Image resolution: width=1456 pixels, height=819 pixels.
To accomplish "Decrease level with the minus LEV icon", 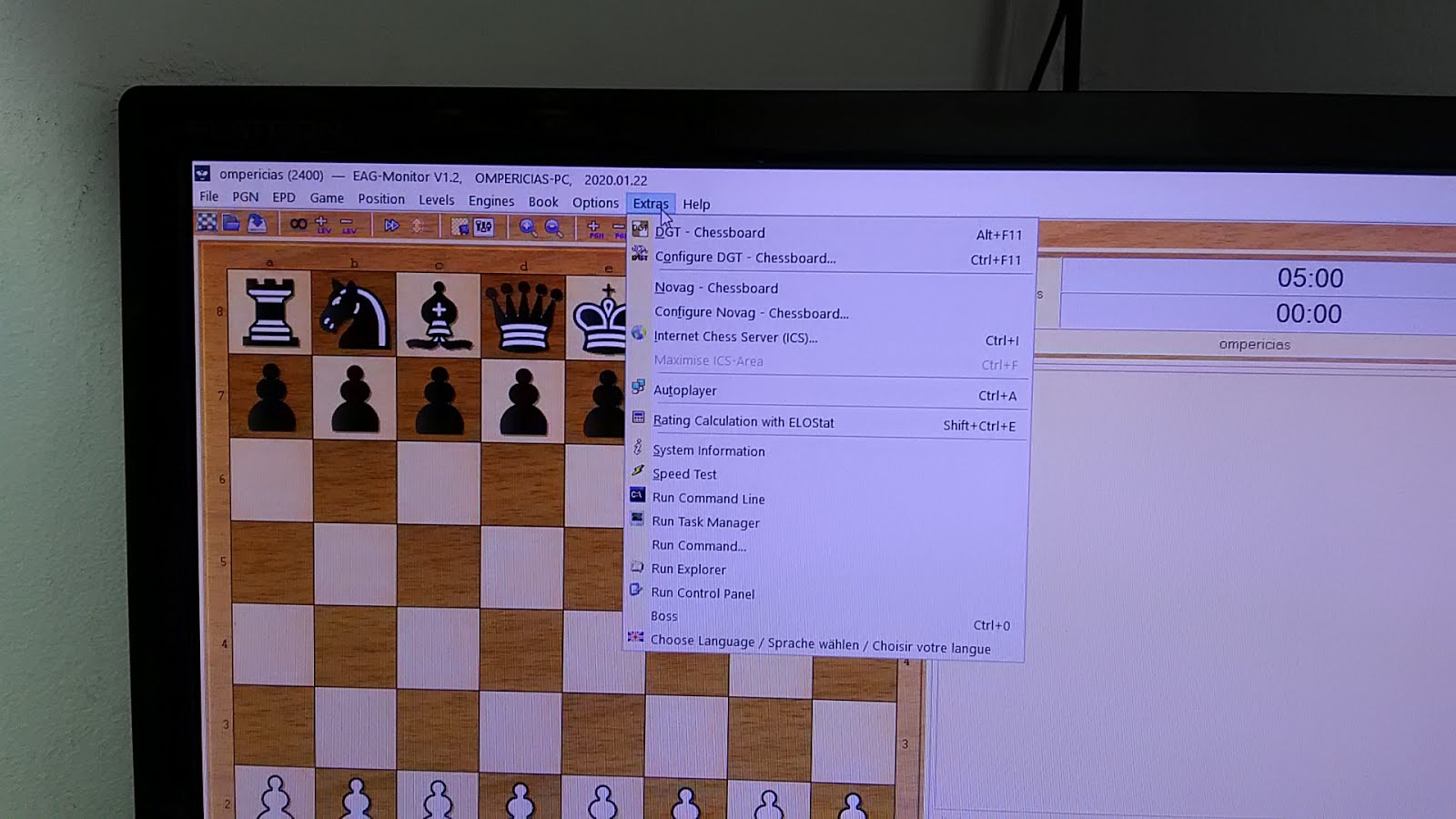I will [348, 225].
